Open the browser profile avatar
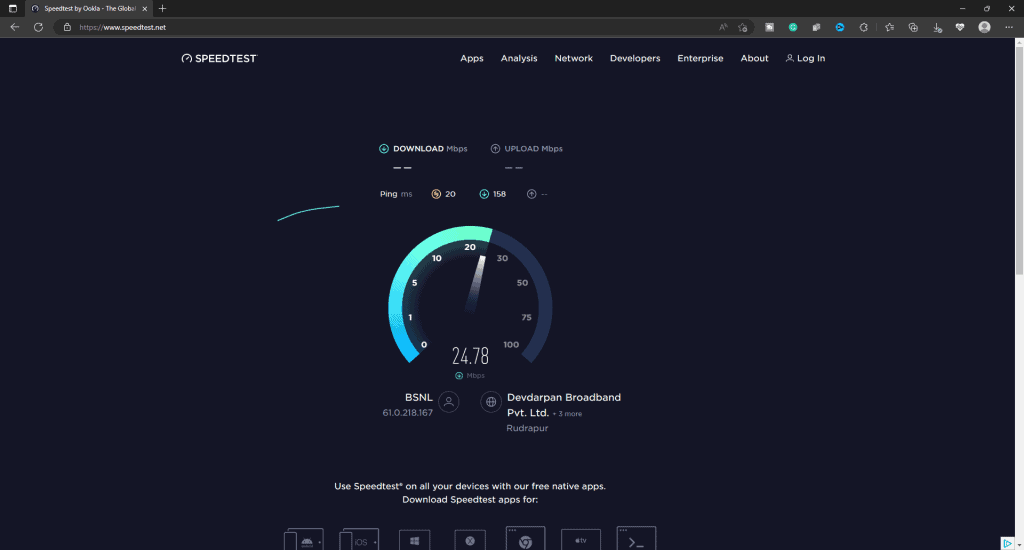 [x=984, y=27]
